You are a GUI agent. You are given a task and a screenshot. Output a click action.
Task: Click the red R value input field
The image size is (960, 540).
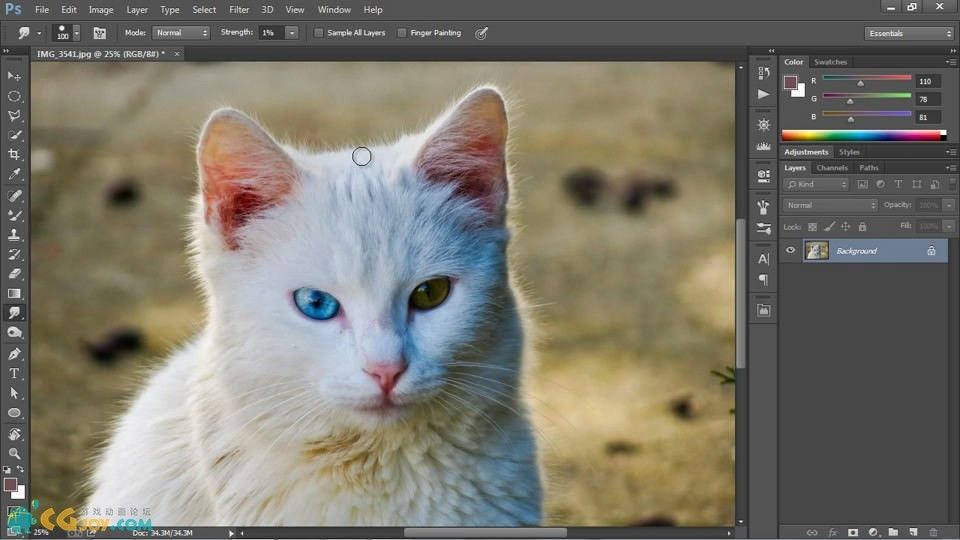tap(927, 81)
